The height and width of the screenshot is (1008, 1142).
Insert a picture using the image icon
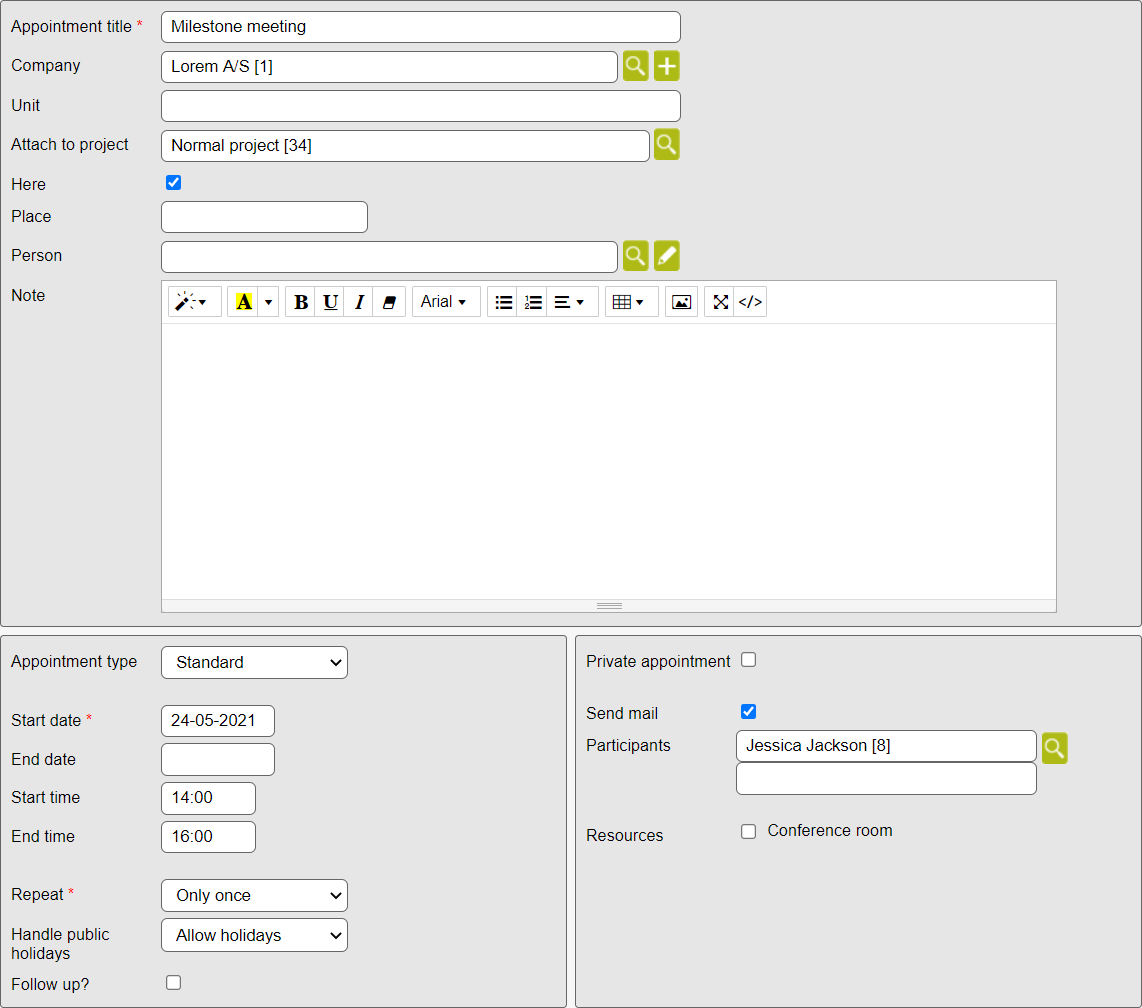[x=681, y=302]
